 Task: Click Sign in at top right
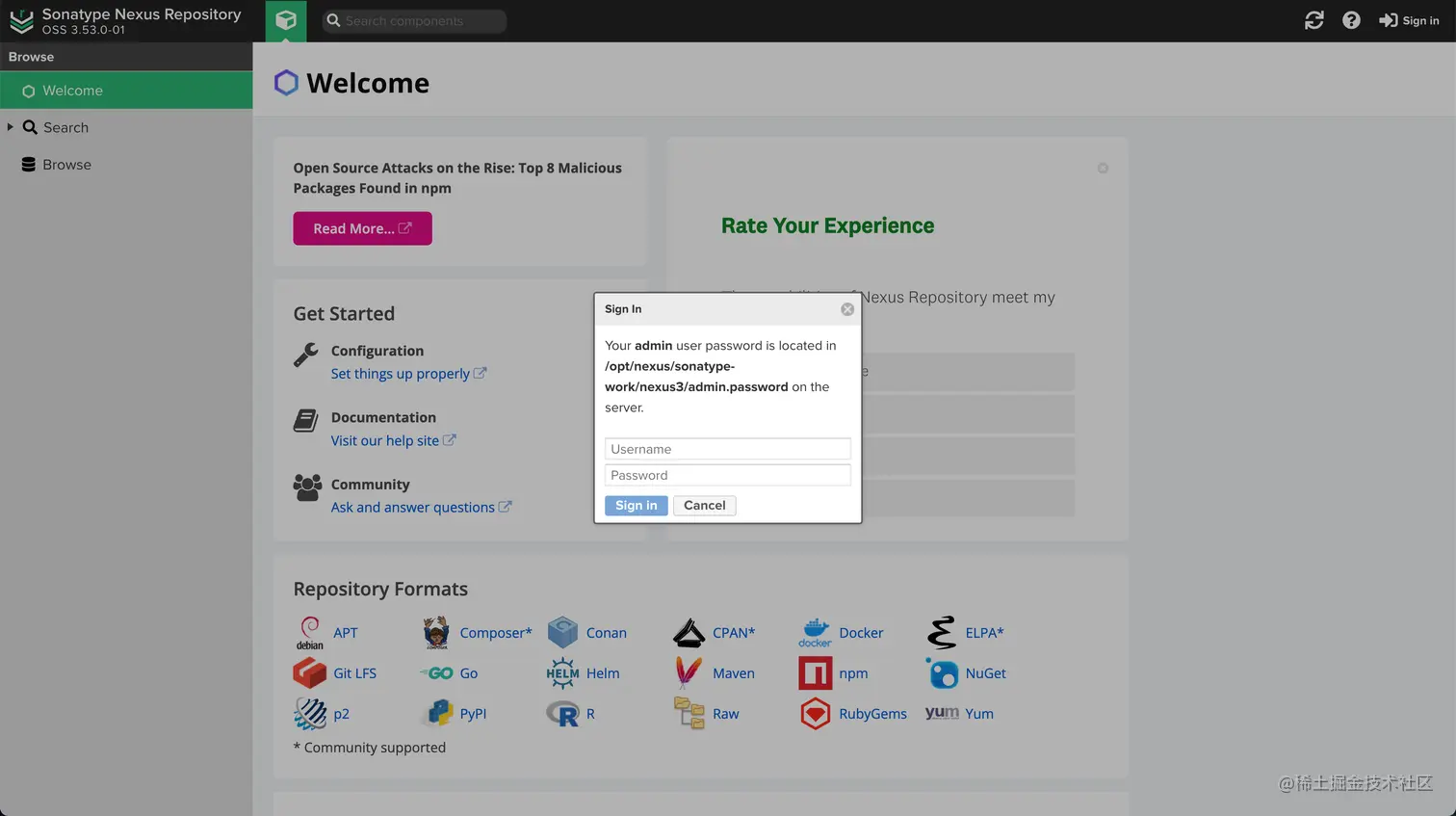[1409, 20]
